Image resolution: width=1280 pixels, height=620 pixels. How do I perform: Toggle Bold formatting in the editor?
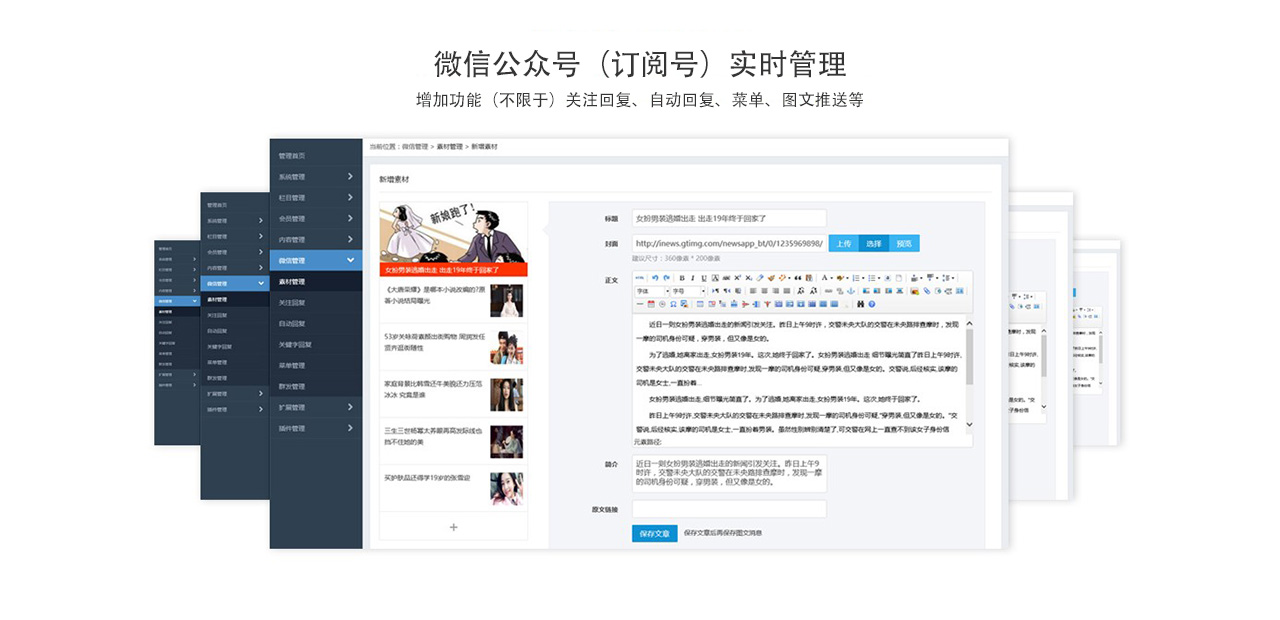coord(682,278)
